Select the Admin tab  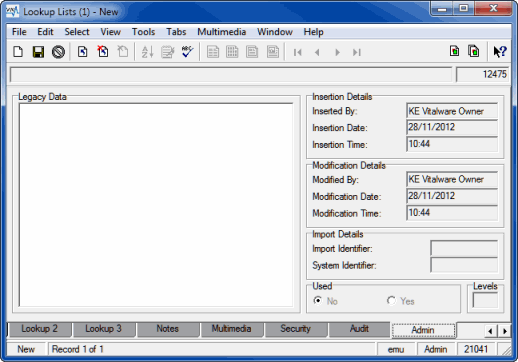(423, 330)
